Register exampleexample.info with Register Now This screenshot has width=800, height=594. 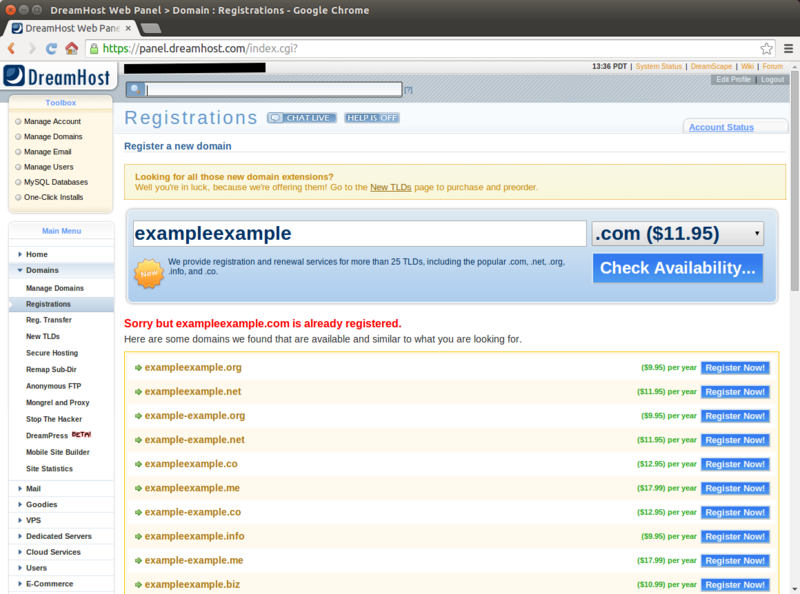tap(735, 537)
